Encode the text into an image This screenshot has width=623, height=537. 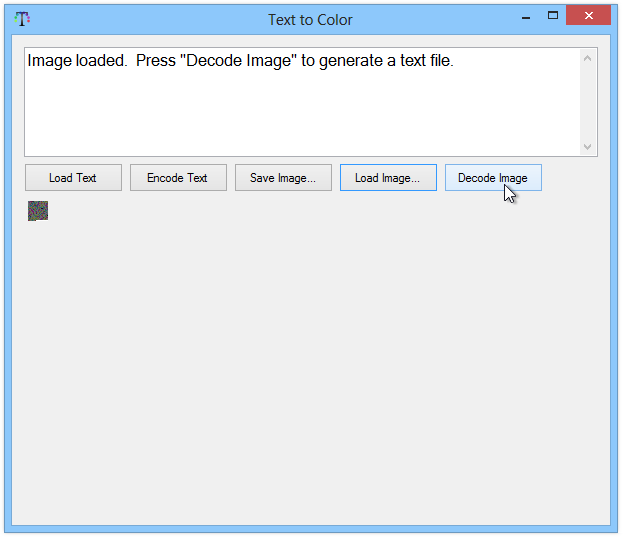coord(178,178)
